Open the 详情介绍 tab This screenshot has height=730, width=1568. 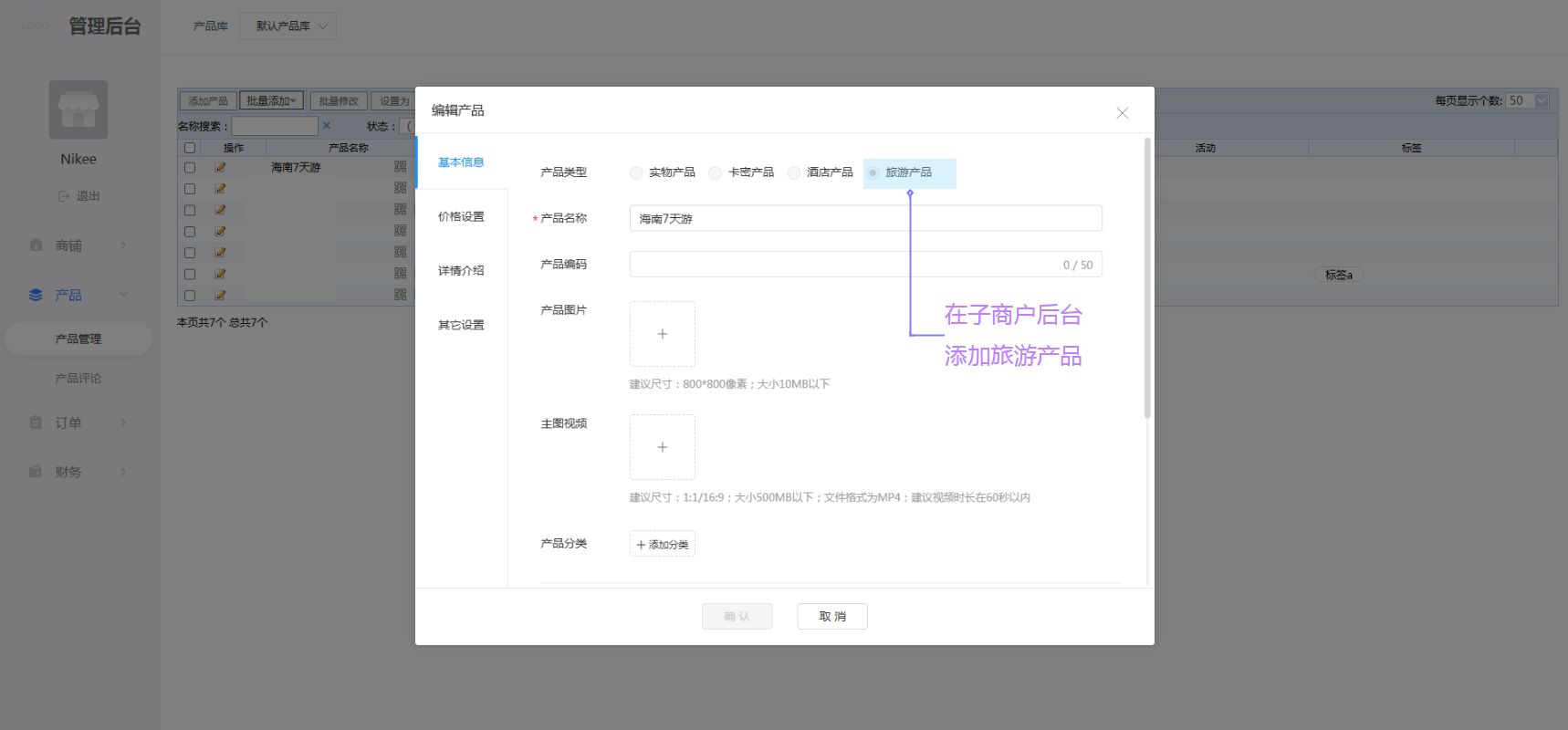(x=461, y=270)
